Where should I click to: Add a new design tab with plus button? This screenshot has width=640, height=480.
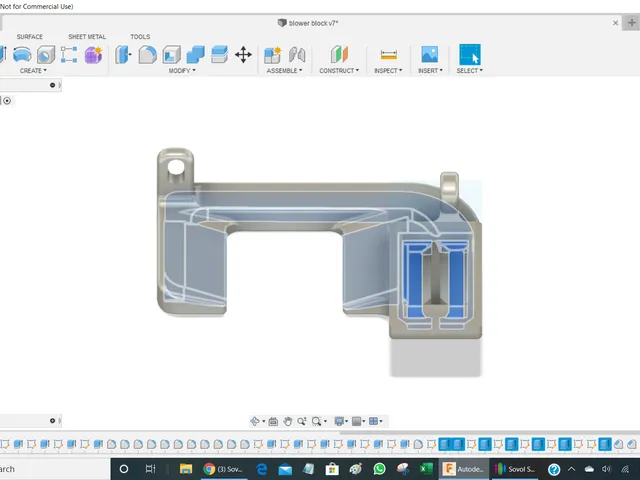(x=631, y=22)
